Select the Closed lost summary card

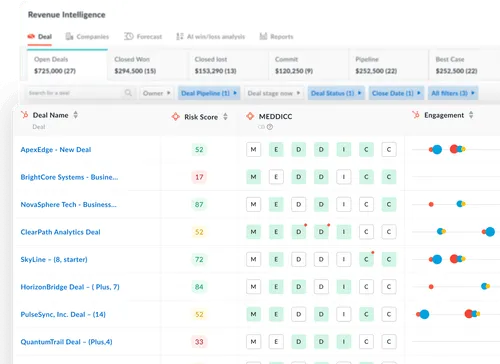228,65
